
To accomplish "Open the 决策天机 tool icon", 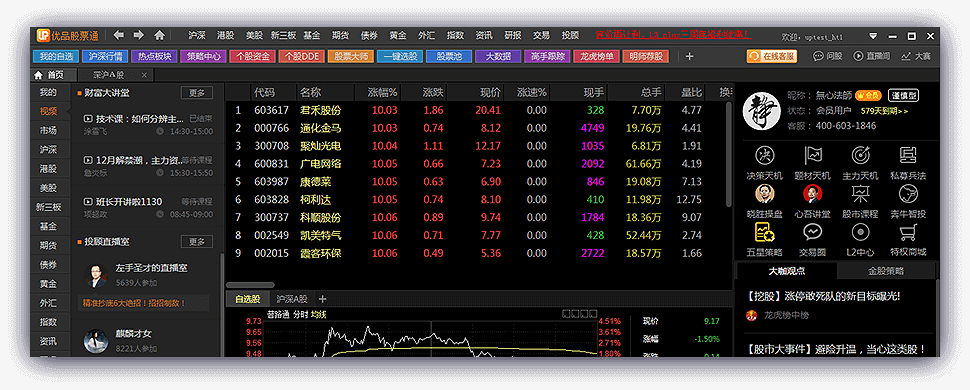I will point(764,155).
